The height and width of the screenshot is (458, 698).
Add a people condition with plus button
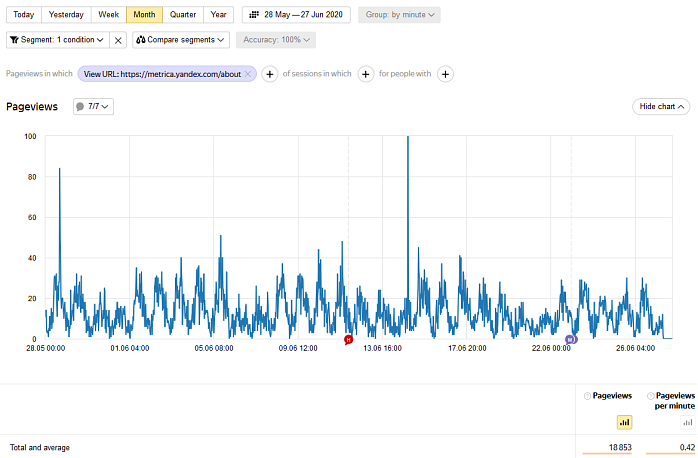(x=446, y=74)
